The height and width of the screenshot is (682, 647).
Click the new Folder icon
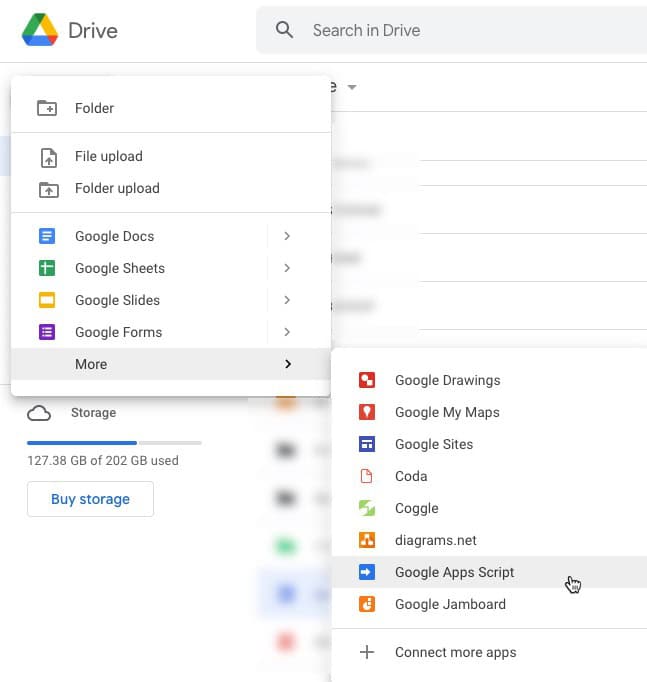click(47, 108)
